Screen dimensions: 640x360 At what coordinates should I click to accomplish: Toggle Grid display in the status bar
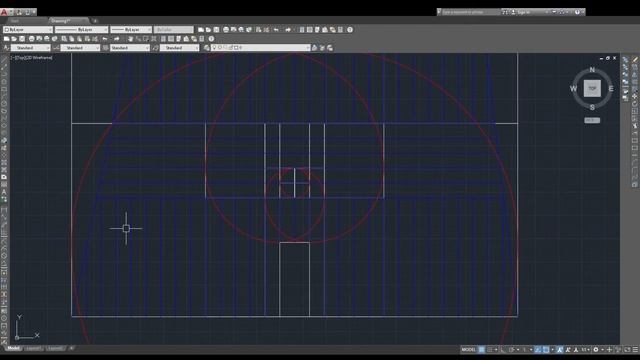pyautogui.click(x=482, y=350)
